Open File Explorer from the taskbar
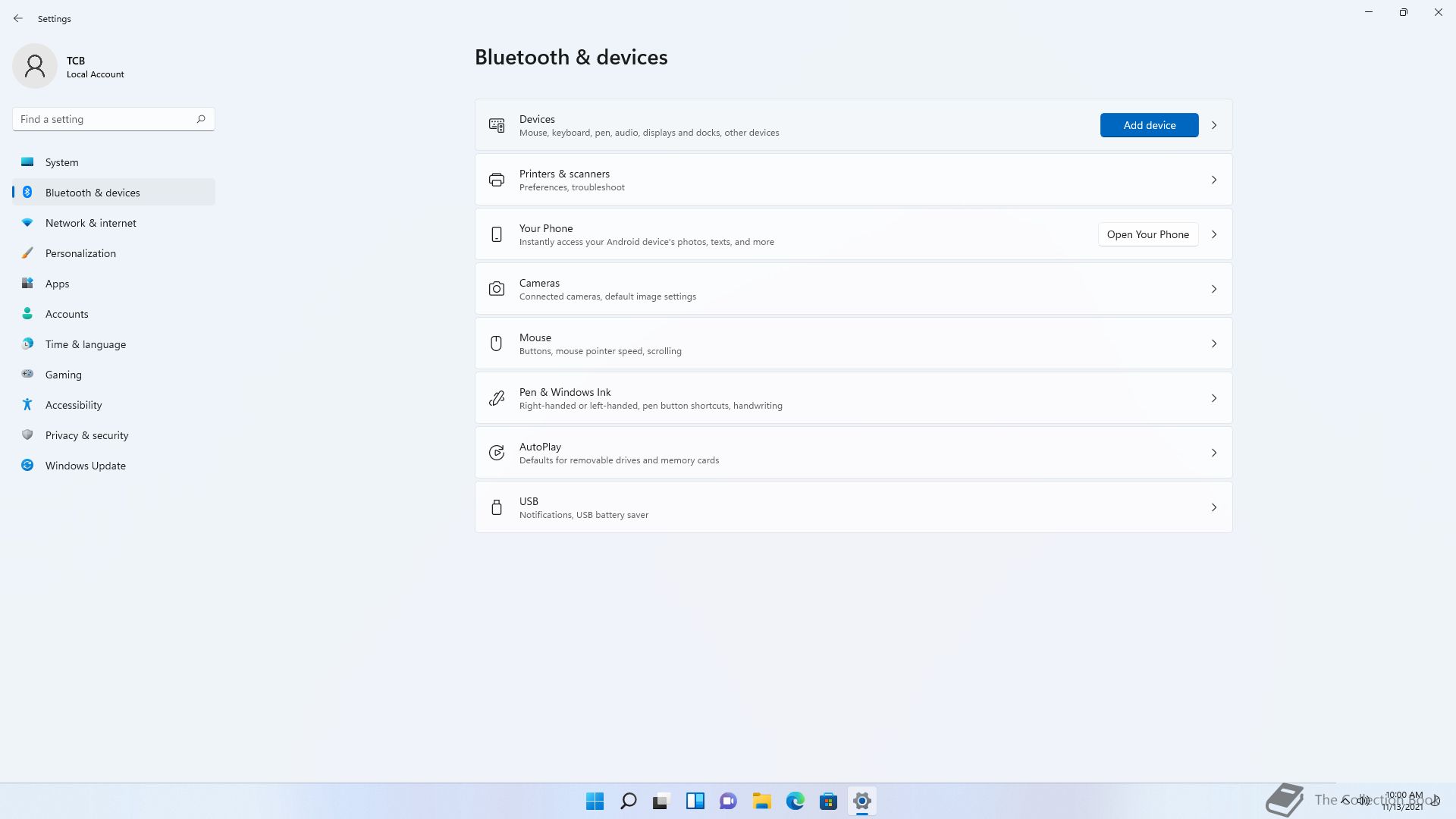The width and height of the screenshot is (1456, 819). [x=762, y=801]
